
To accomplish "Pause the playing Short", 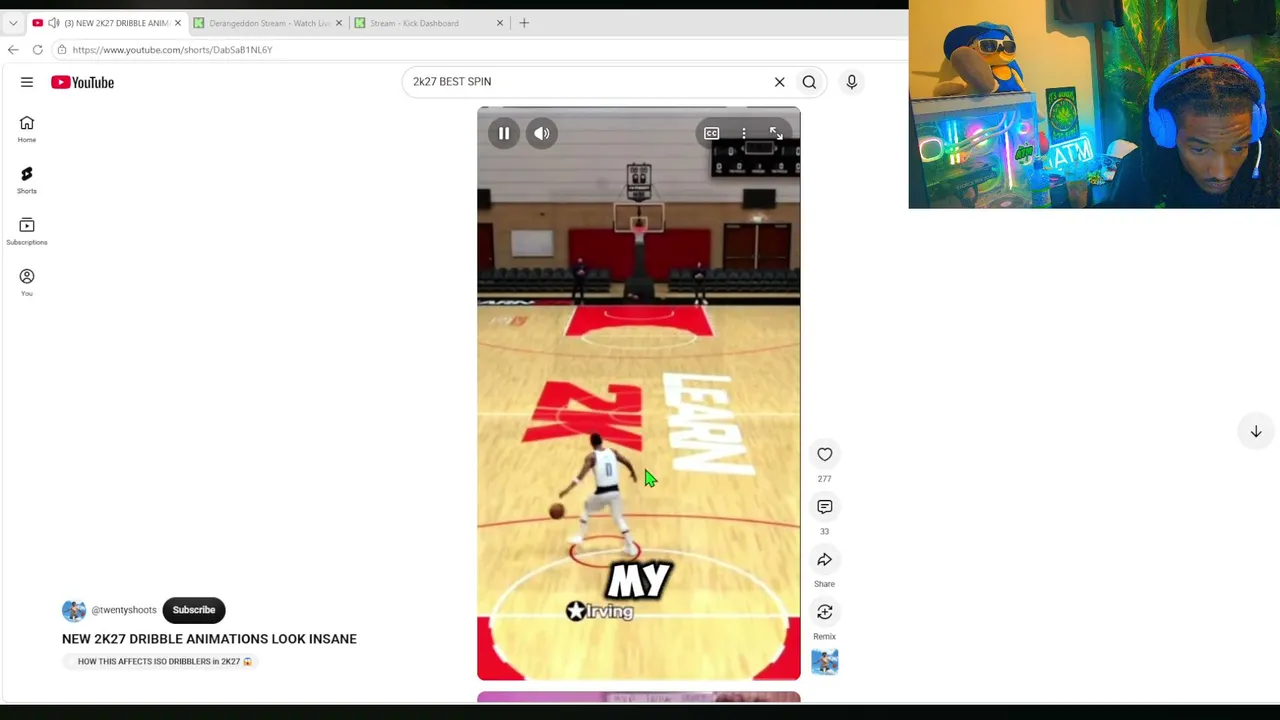I will click(504, 133).
